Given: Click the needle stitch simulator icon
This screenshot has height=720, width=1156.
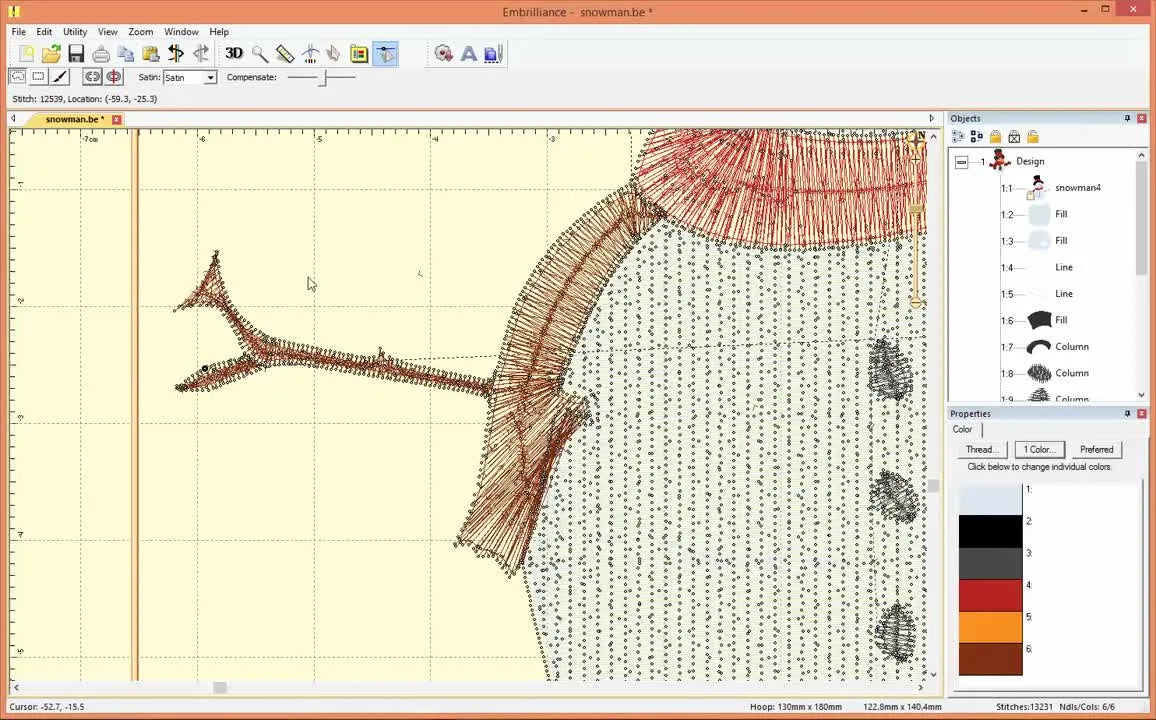Looking at the screenshot, I should tap(310, 54).
